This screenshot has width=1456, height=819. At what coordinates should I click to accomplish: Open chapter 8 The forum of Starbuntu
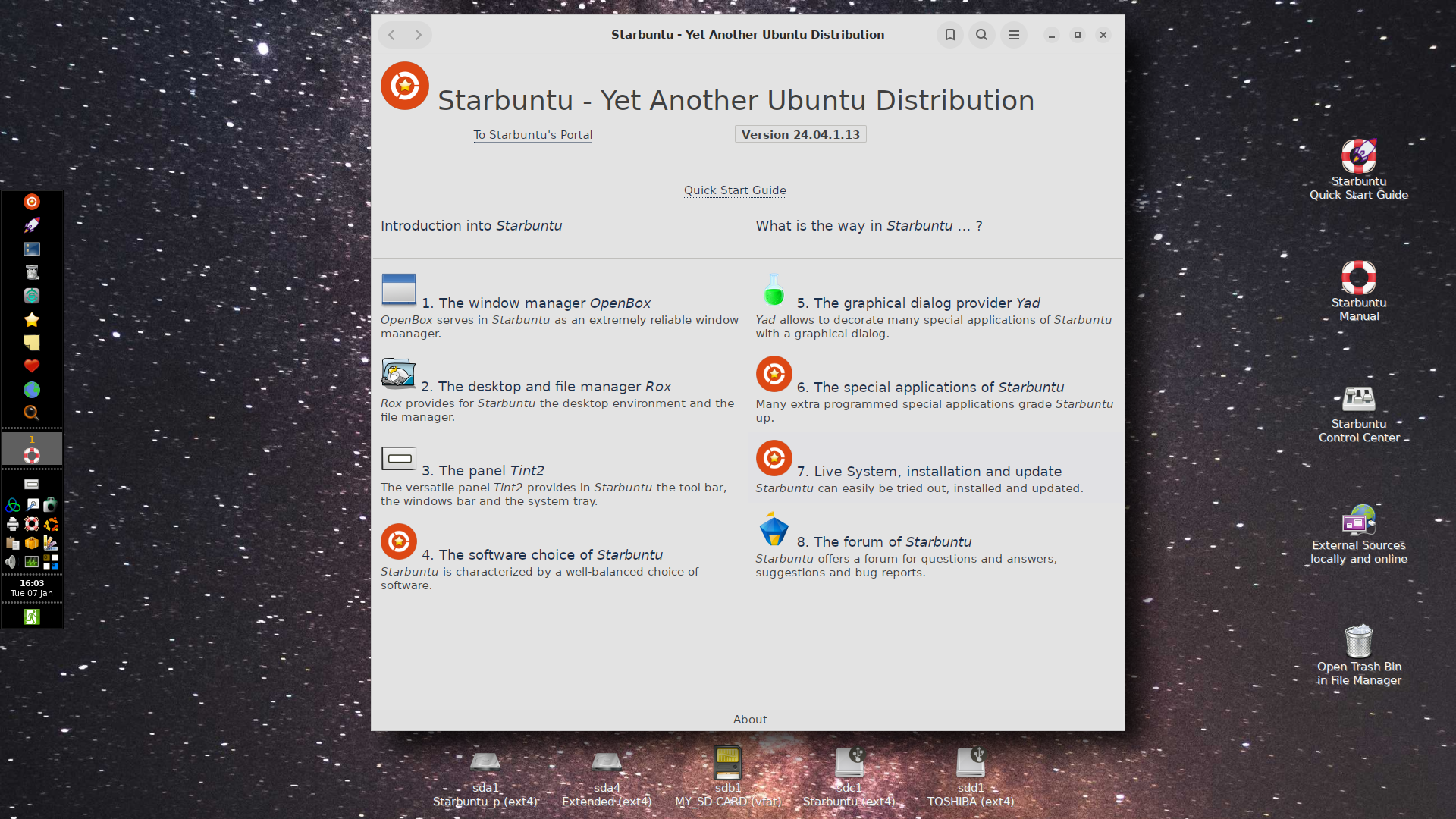(x=884, y=542)
